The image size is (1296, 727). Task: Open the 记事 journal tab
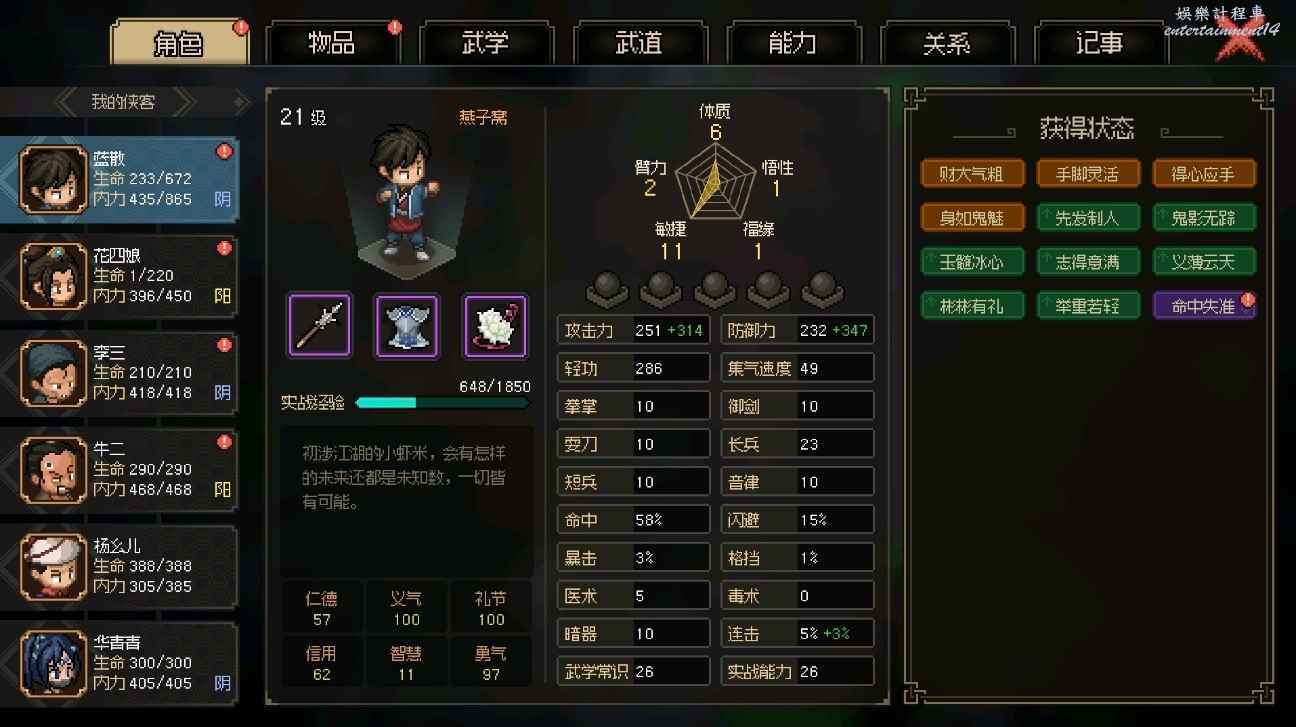click(1100, 43)
